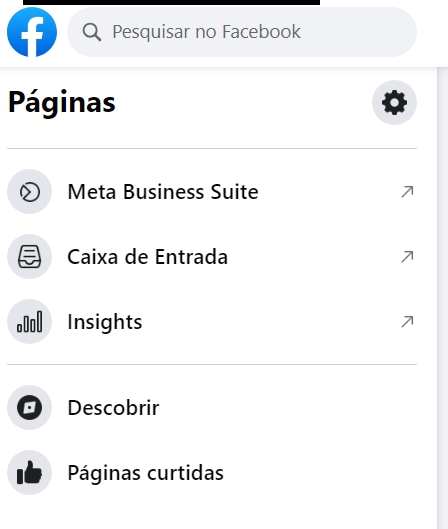This screenshot has height=529, width=448.
Task: Click the Meta Business Suite icon
Action: (29, 192)
